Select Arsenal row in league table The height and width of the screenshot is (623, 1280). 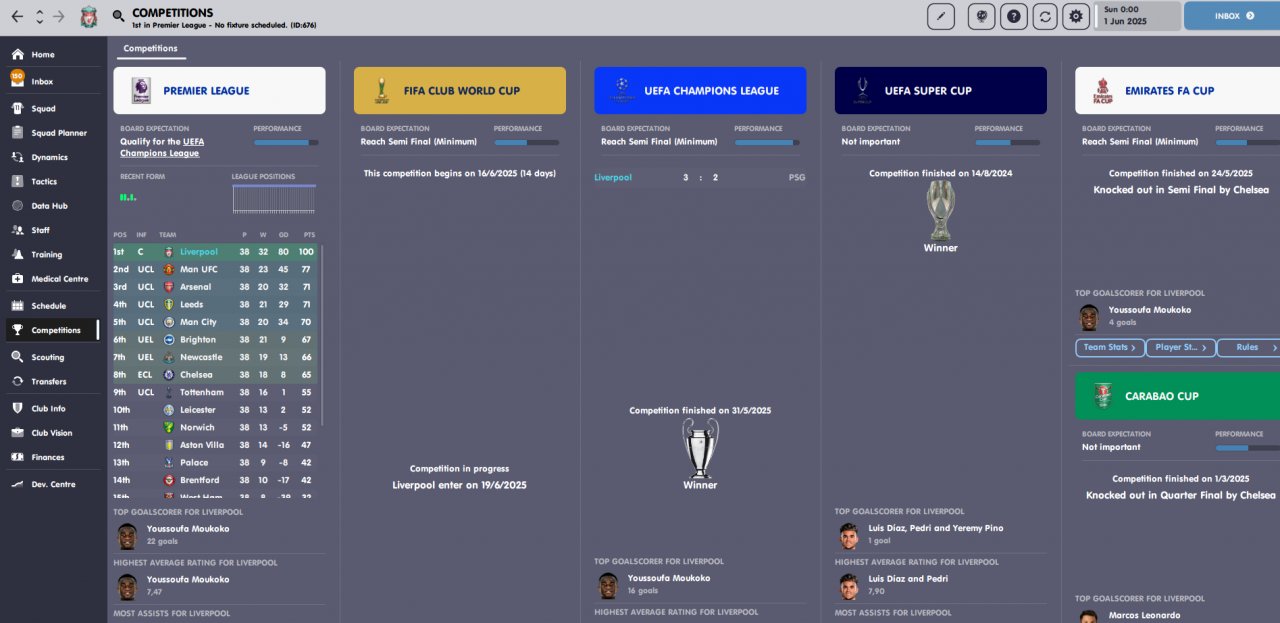(x=215, y=287)
